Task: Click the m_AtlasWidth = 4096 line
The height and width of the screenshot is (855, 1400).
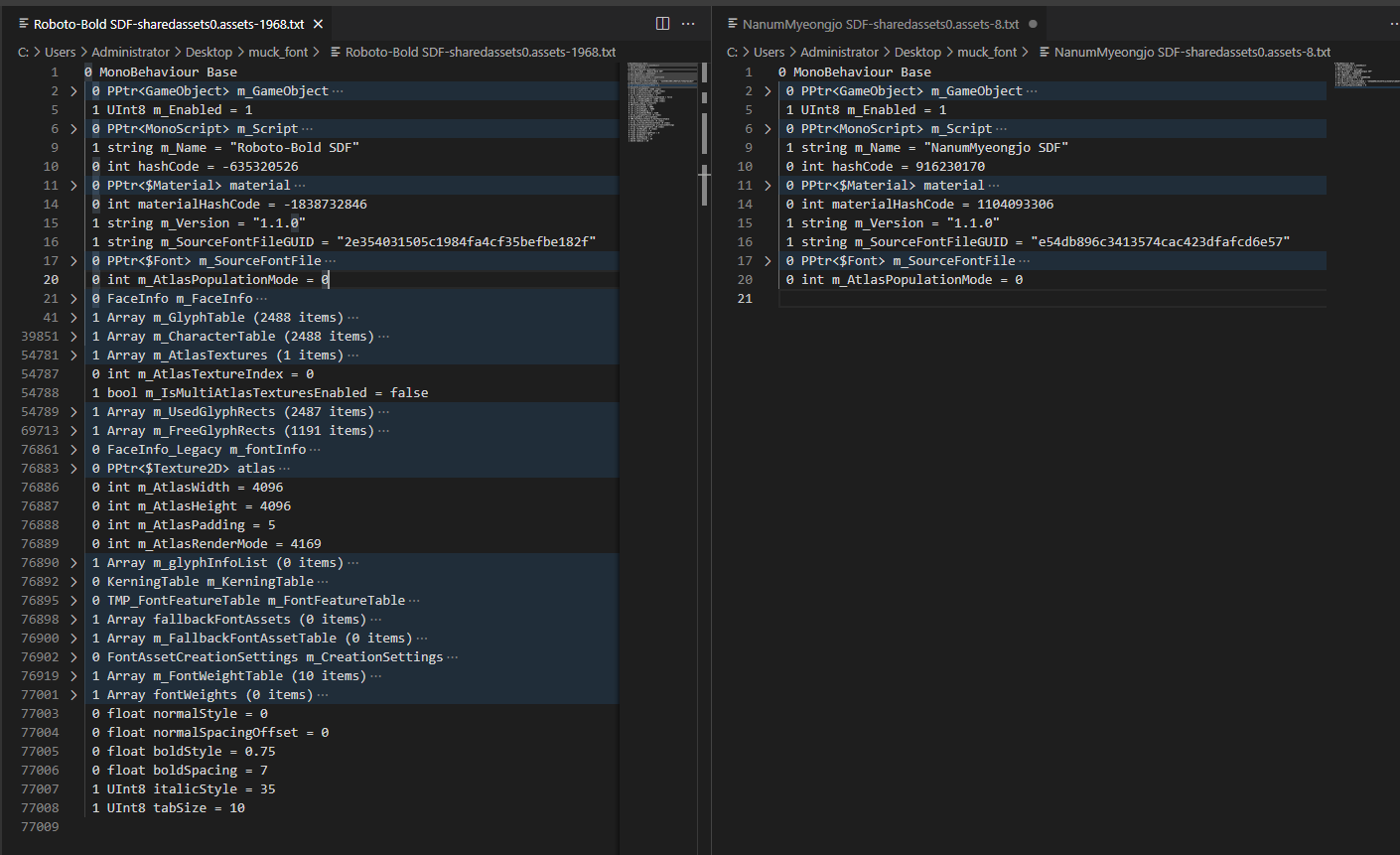Action: pyautogui.click(x=188, y=488)
